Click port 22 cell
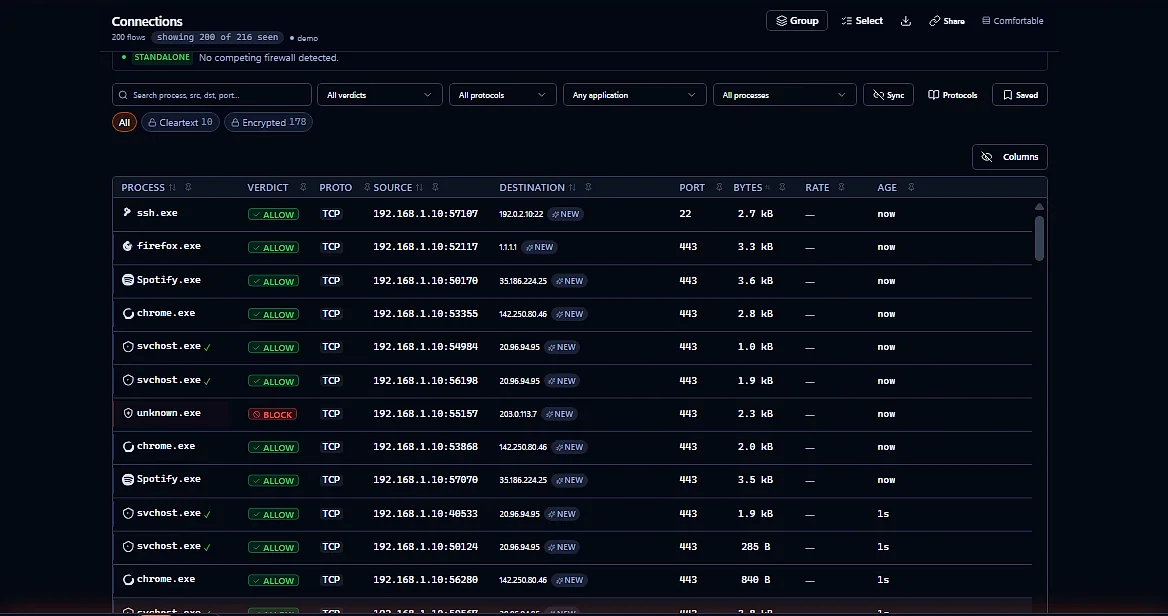Image resolution: width=1168 pixels, height=616 pixels. click(x=685, y=214)
